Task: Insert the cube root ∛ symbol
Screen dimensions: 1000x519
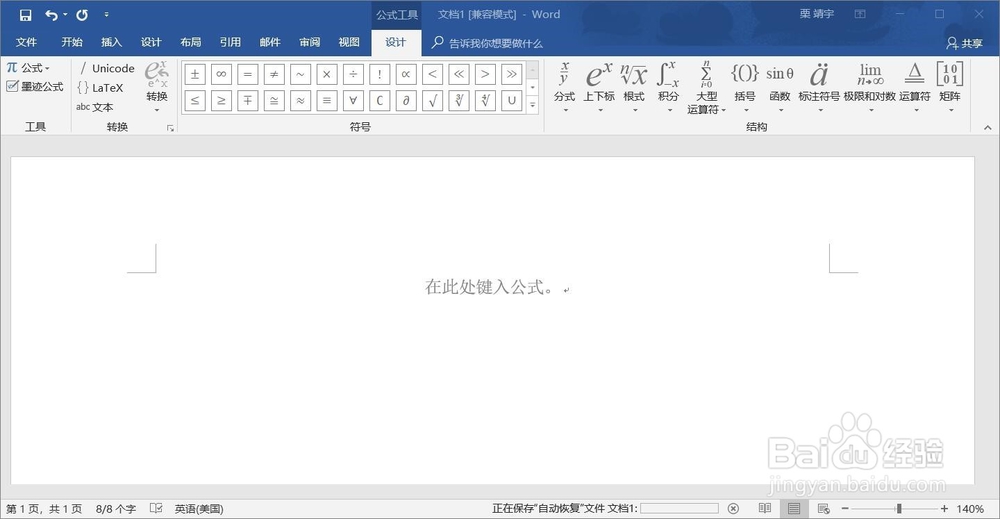Action: click(459, 101)
